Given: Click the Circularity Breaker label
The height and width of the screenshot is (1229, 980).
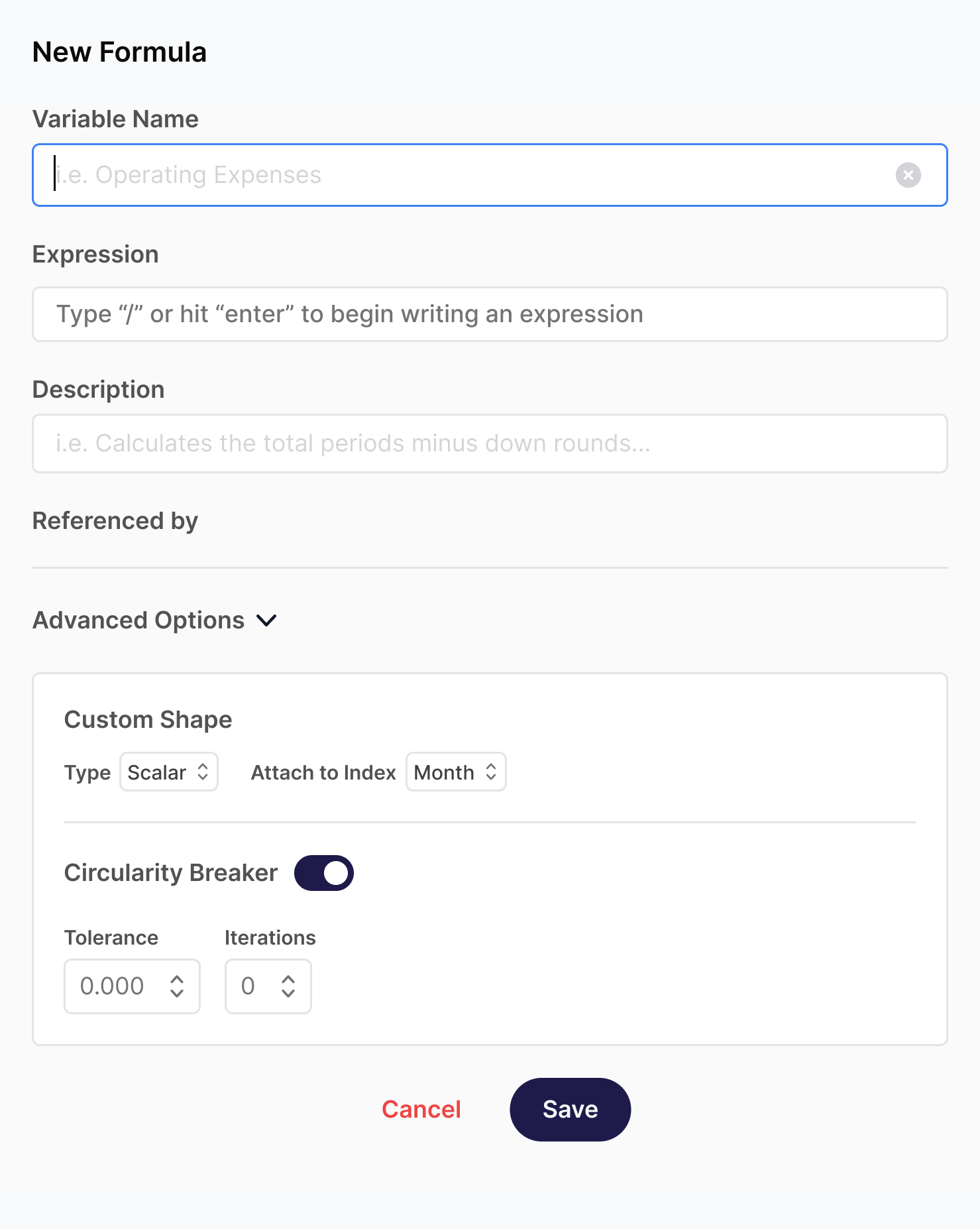Looking at the screenshot, I should coord(171,873).
